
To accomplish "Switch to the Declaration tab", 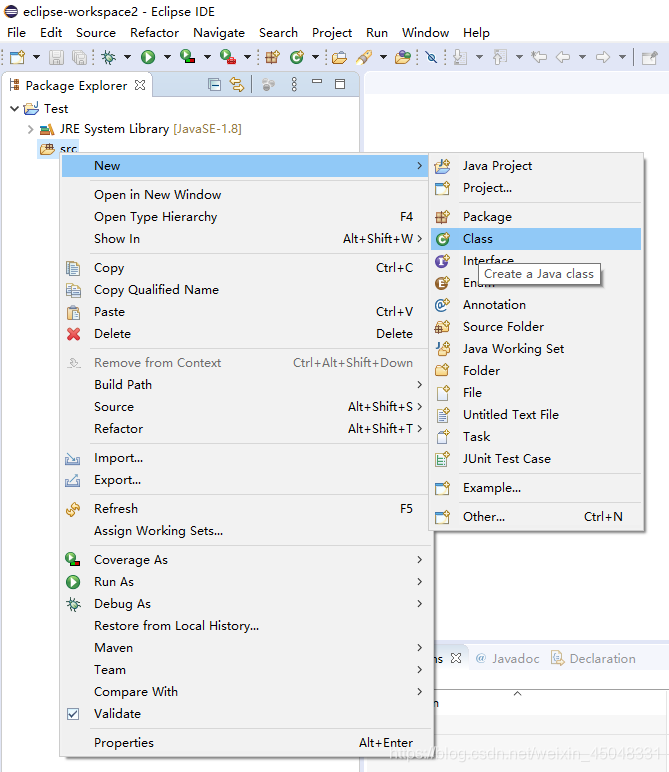I will pos(593,658).
